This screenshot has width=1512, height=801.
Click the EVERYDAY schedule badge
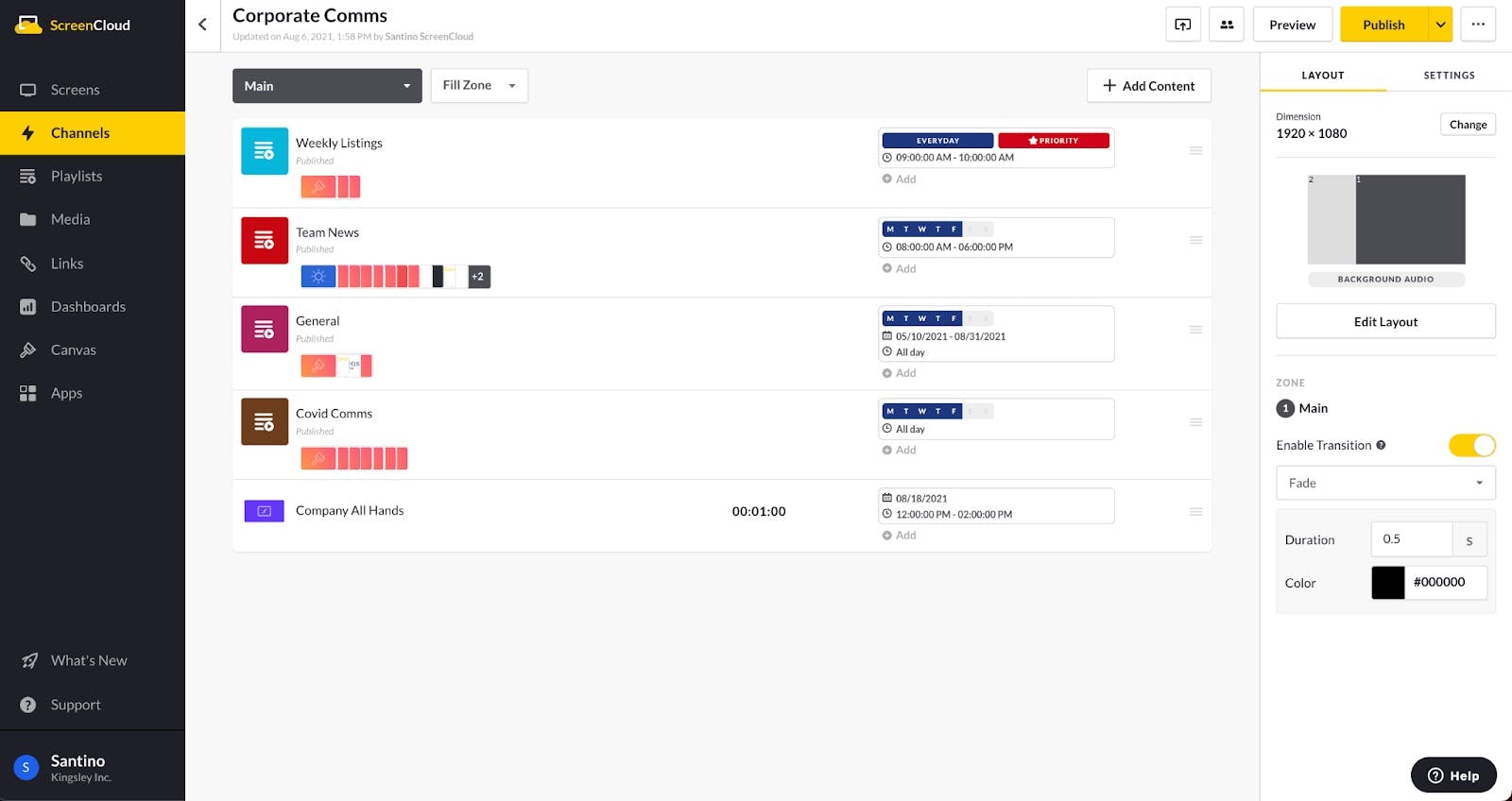[x=937, y=141]
